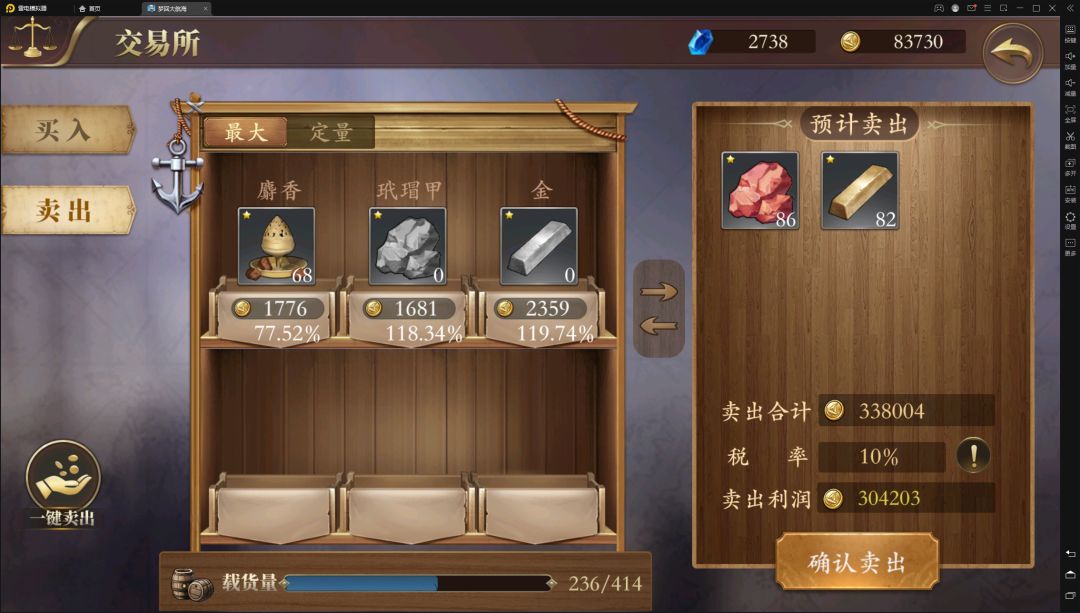This screenshot has width=1080, height=613.
Task: Click the 确认卖出 confirm sell button
Action: tap(857, 562)
